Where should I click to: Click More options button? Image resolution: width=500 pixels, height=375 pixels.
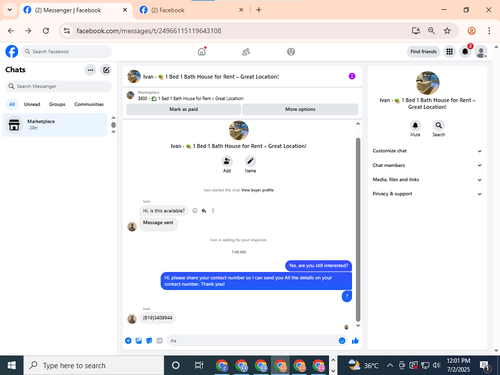[x=300, y=109]
